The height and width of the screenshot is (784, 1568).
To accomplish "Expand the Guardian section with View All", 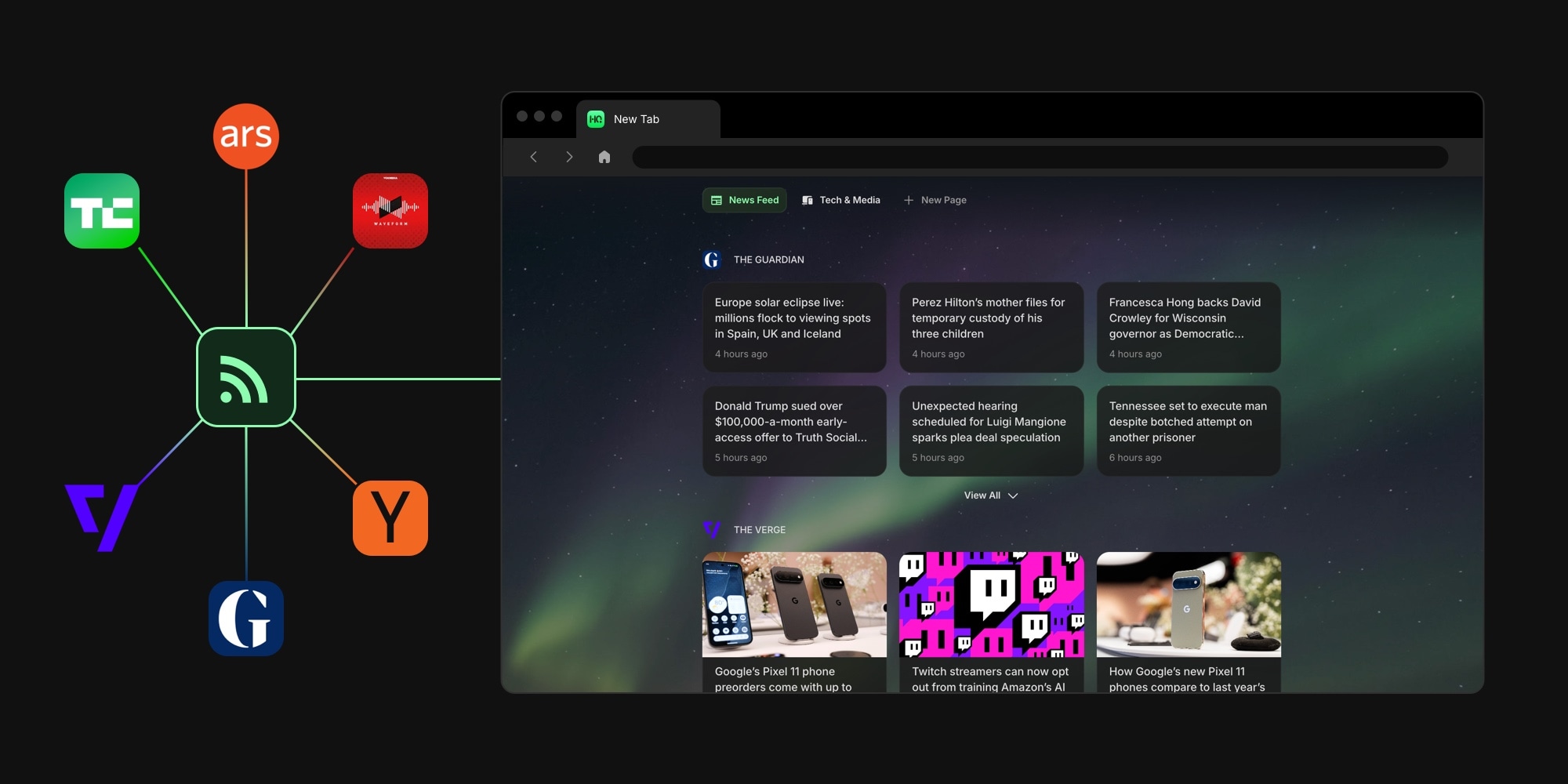I will pyautogui.click(x=991, y=495).
